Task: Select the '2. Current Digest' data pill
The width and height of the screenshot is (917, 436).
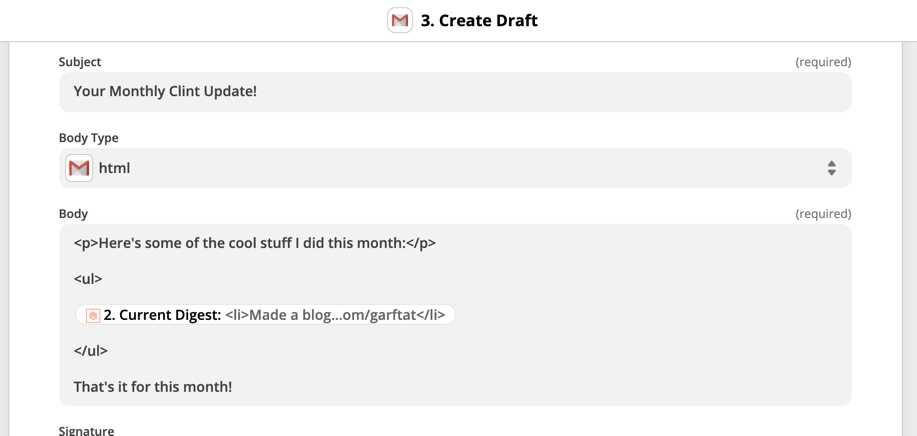Action: click(265, 315)
